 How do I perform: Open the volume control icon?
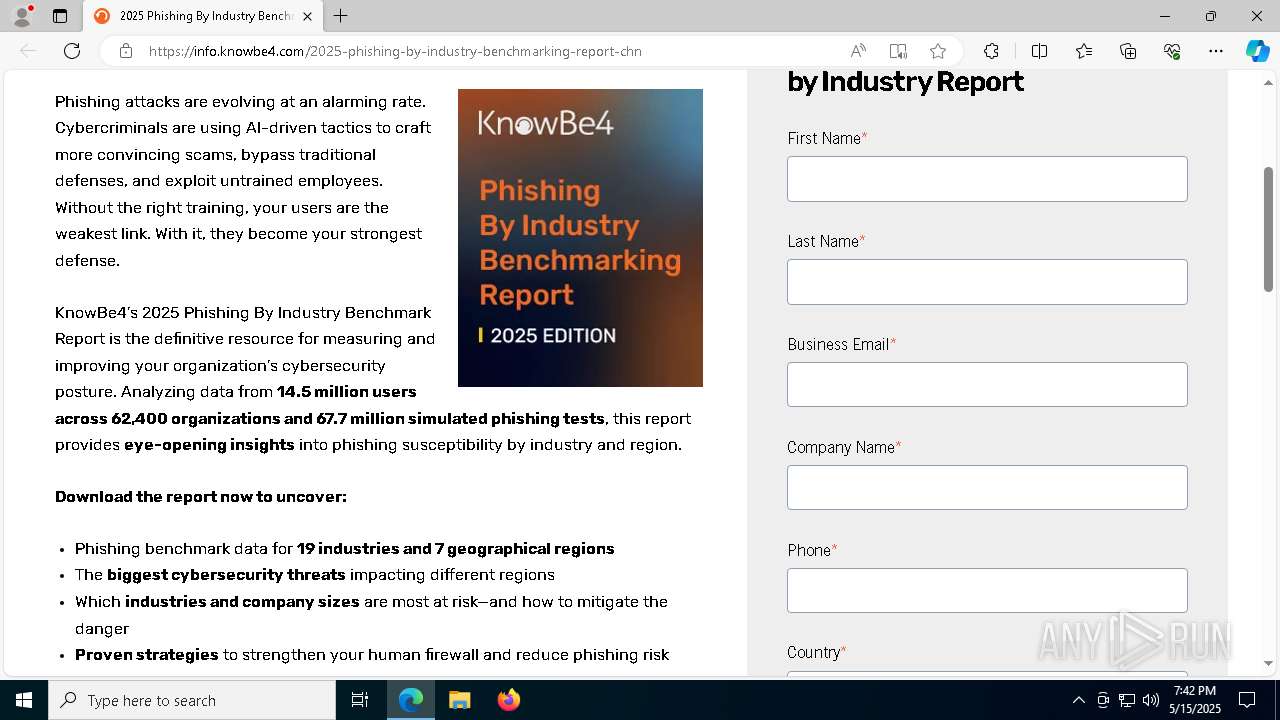(1150, 700)
